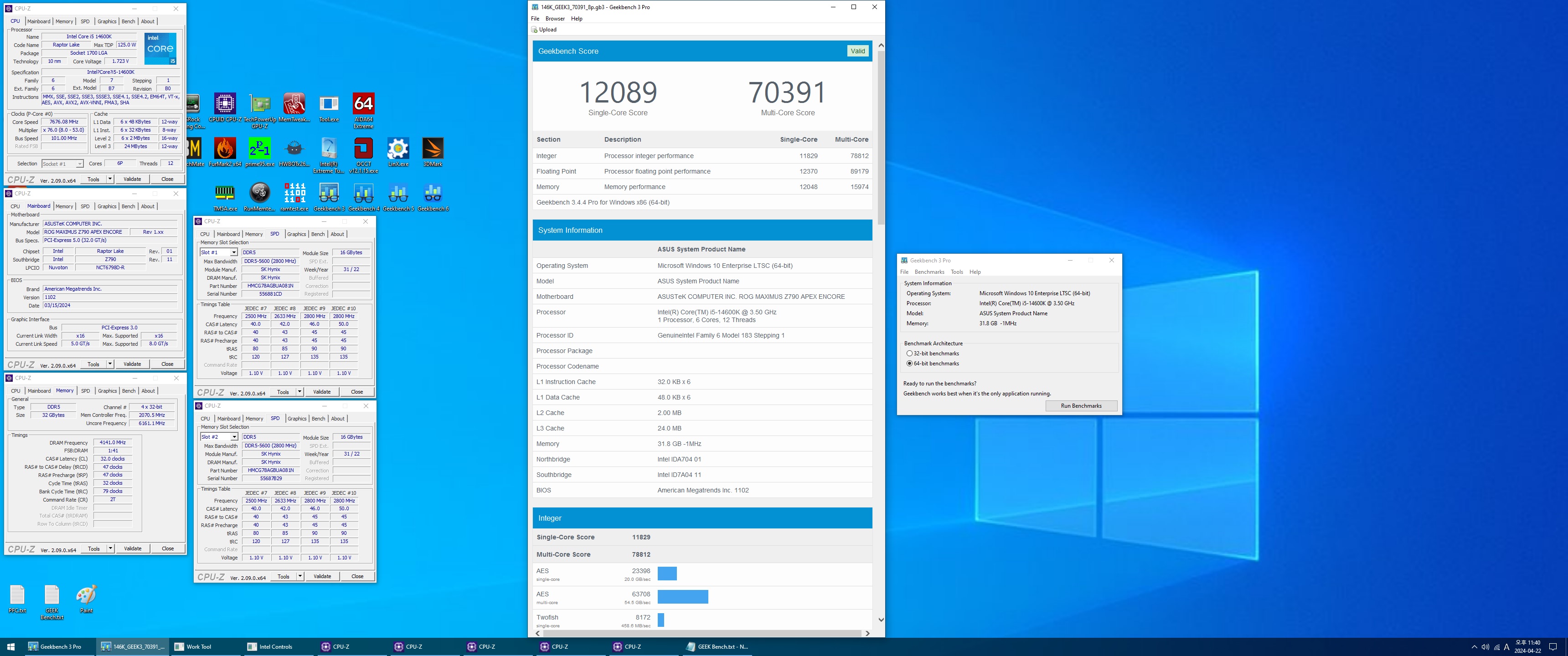1568x656 pixels.
Task: Select the LinX.exe desktop icon
Action: tap(398, 152)
